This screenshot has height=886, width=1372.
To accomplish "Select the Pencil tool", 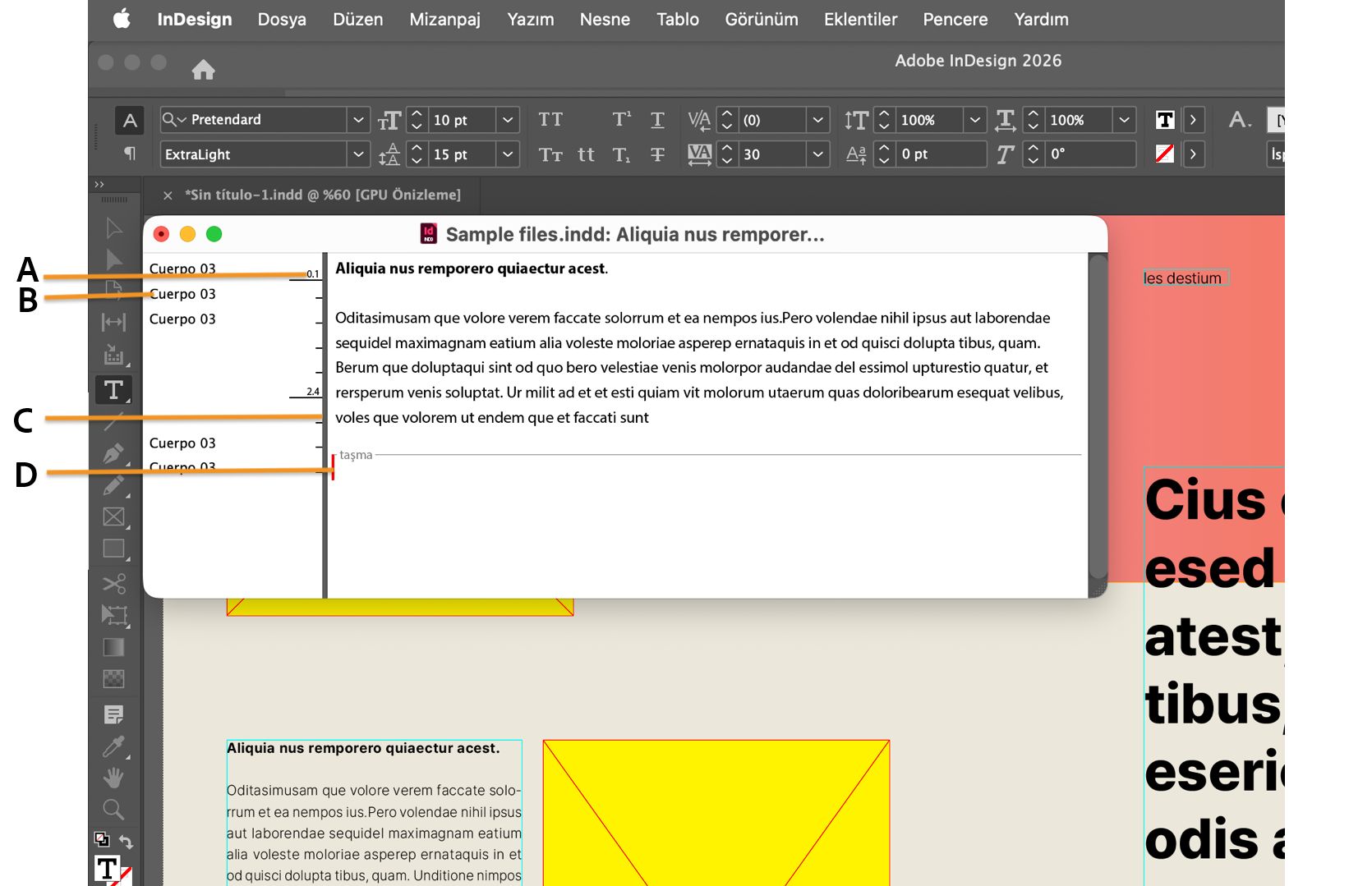I will pos(114,485).
